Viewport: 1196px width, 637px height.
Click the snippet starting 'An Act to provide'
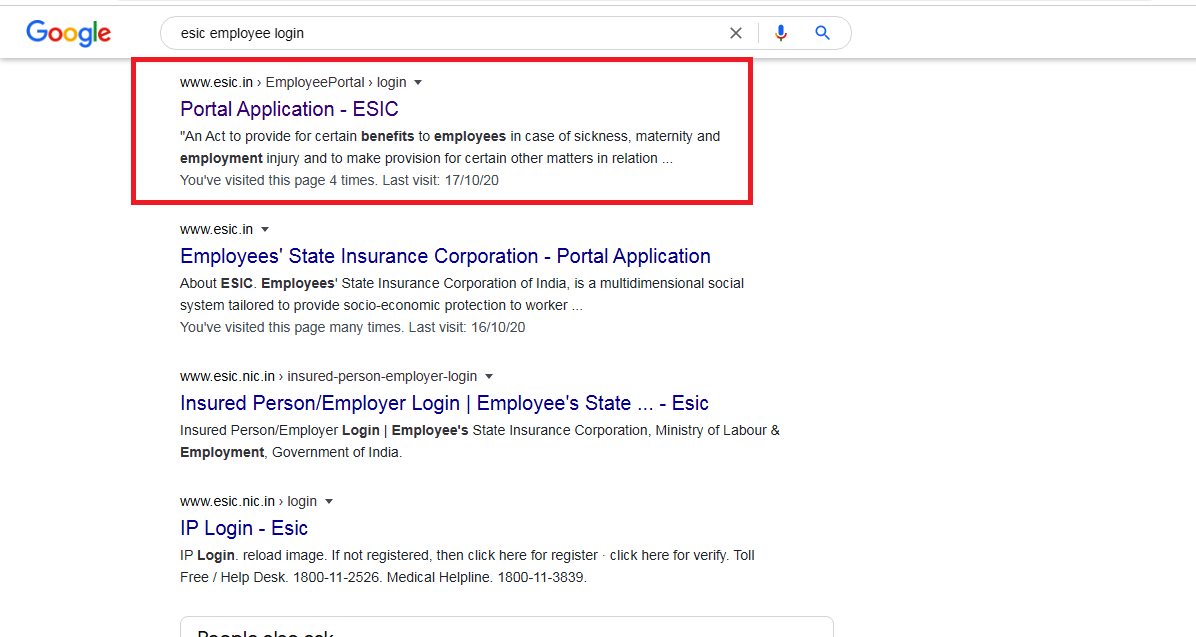coord(450,147)
